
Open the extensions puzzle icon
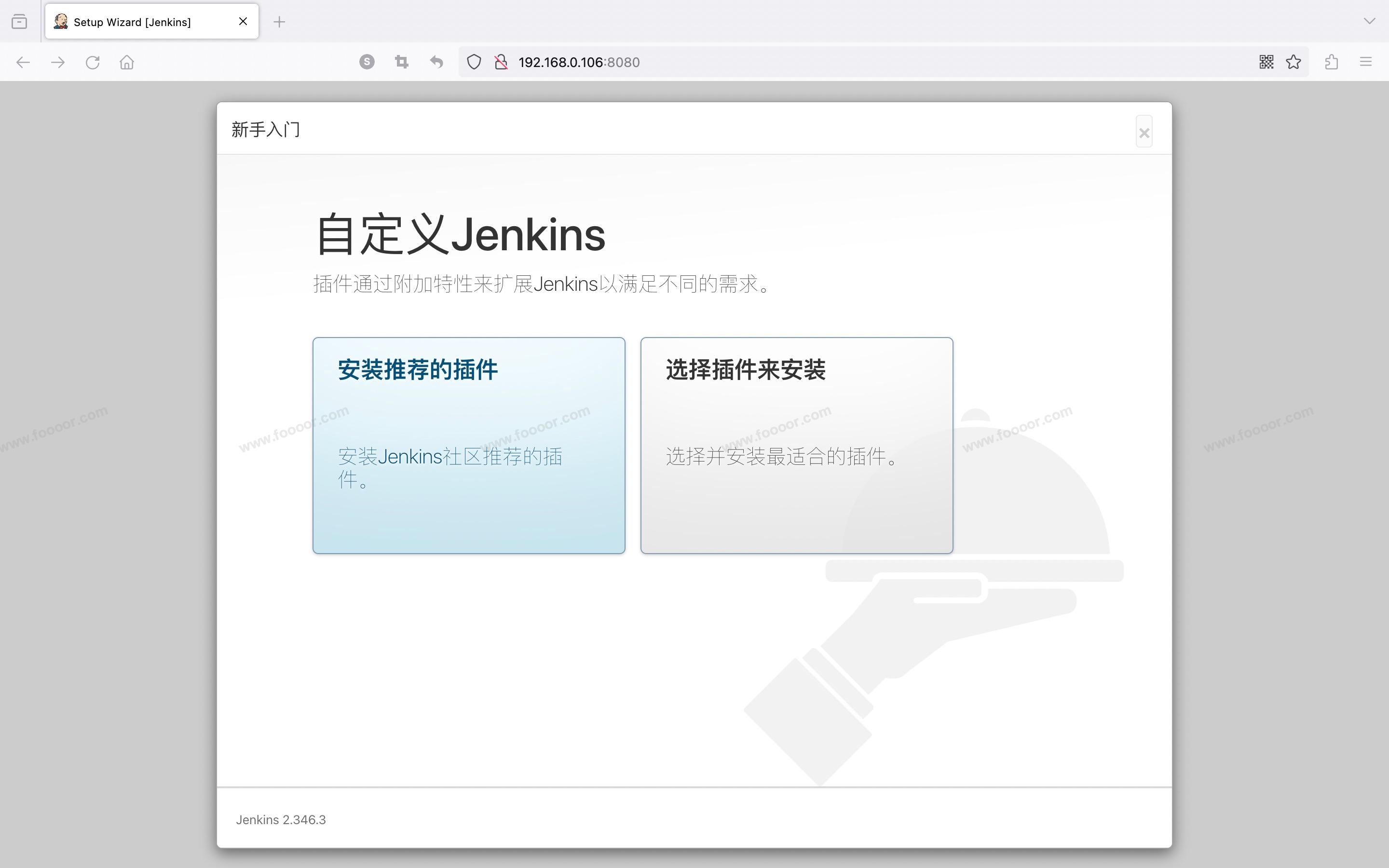click(1332, 62)
